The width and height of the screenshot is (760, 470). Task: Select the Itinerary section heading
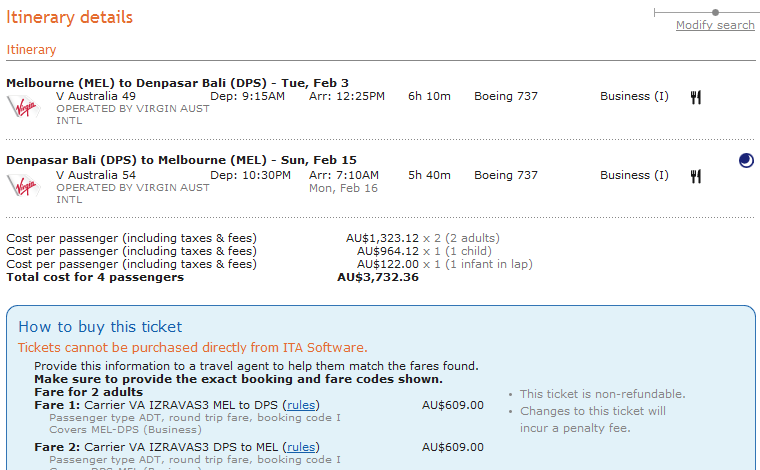point(32,50)
